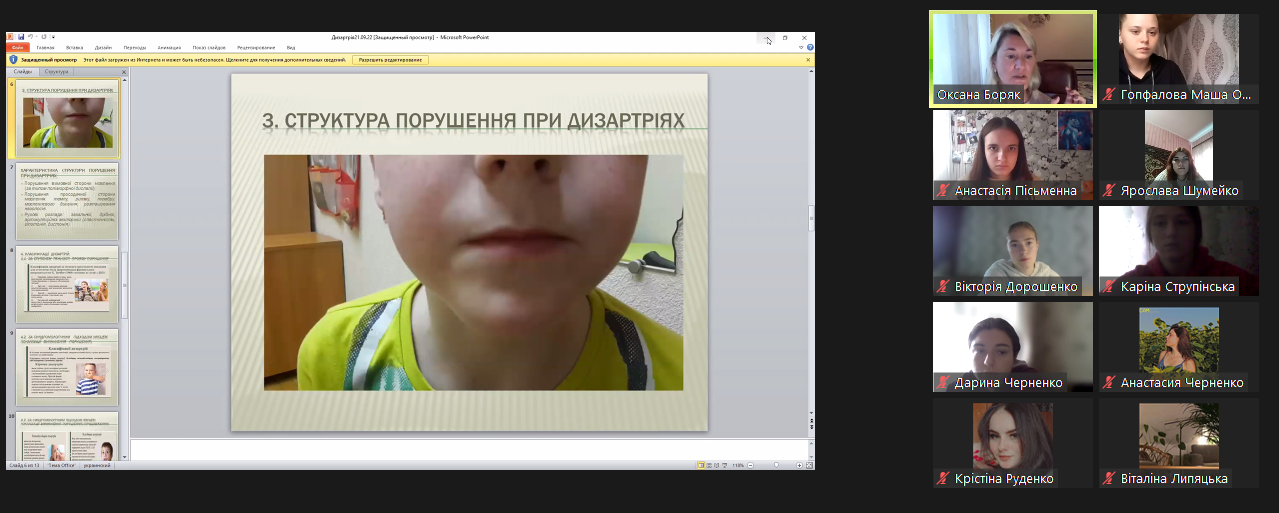Click muted microphone icon for Крістіна Руденко
The image size is (1279, 513).
coord(942,479)
